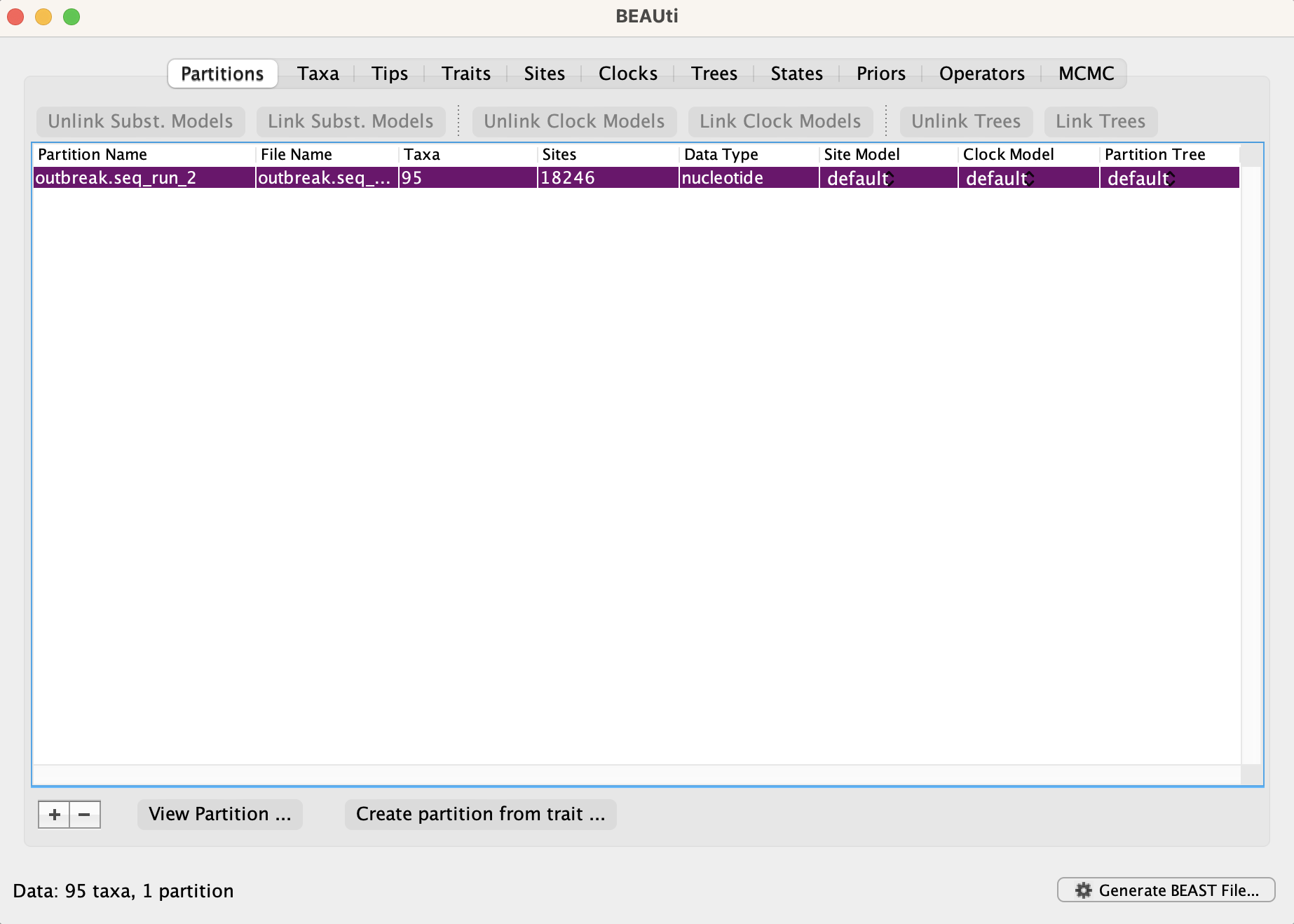Viewport: 1294px width, 924px height.
Task: Minimize the BEAUti window
Action: 43,16
